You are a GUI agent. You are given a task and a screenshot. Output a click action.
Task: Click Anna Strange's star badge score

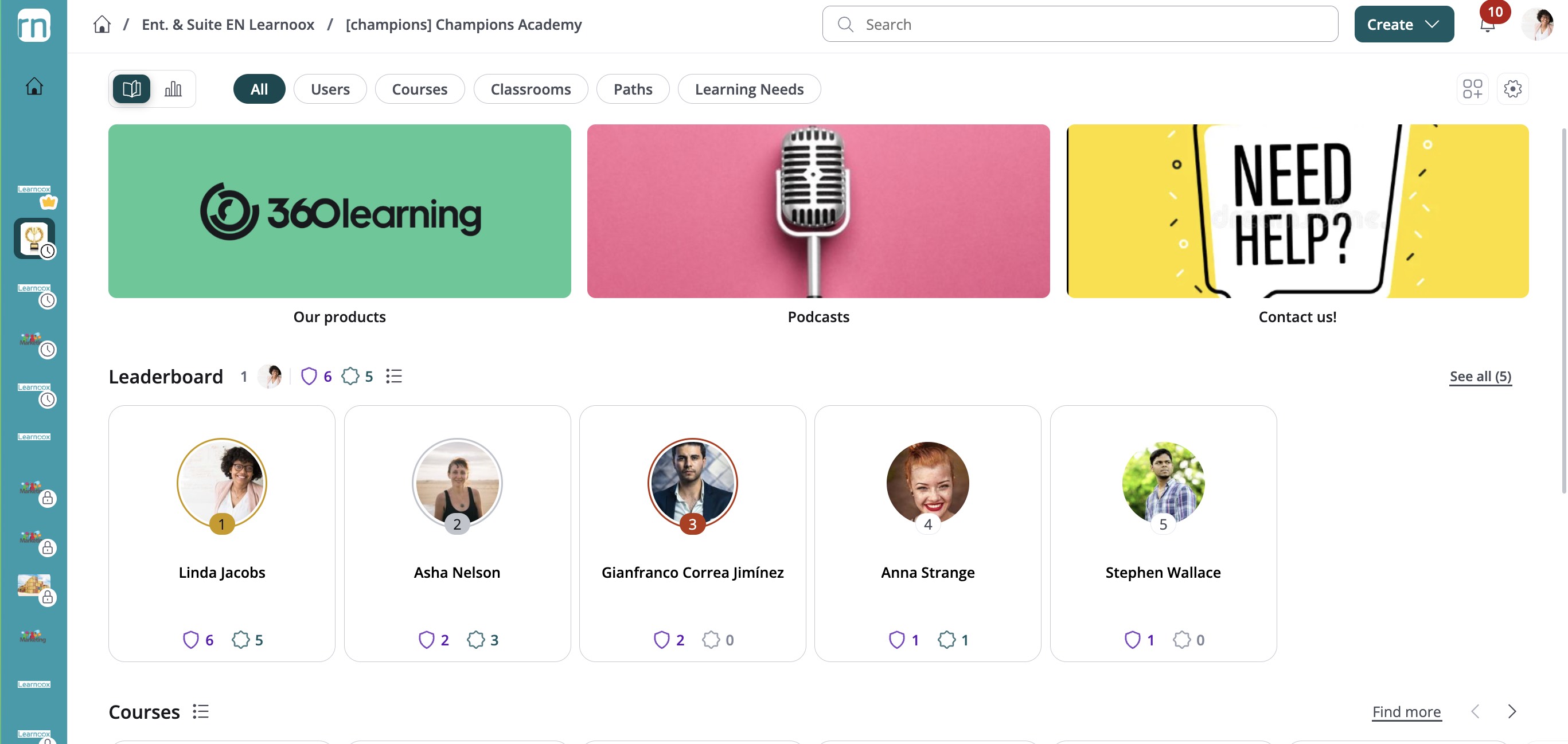coord(953,639)
